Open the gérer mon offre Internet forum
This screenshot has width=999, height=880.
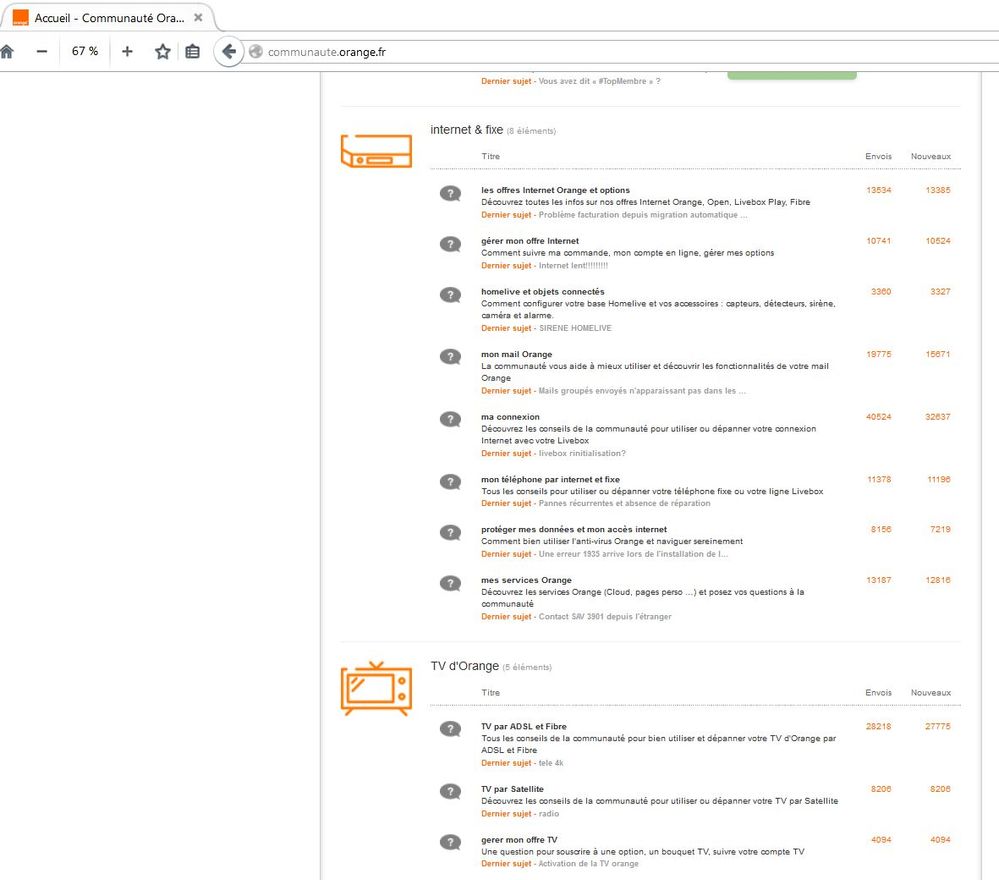tap(529, 241)
